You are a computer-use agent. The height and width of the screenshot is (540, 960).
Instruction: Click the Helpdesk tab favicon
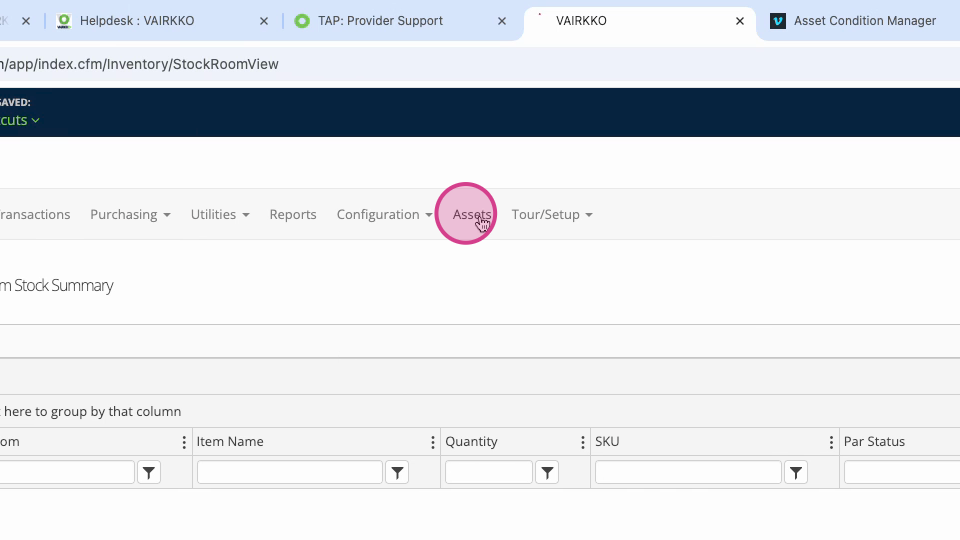(64, 21)
